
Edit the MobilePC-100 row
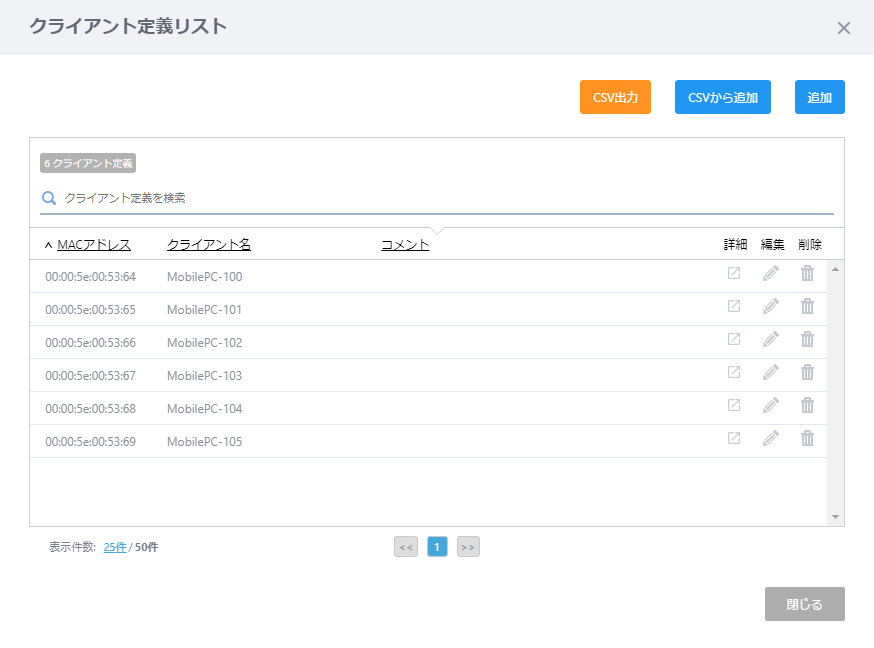[x=770, y=273]
